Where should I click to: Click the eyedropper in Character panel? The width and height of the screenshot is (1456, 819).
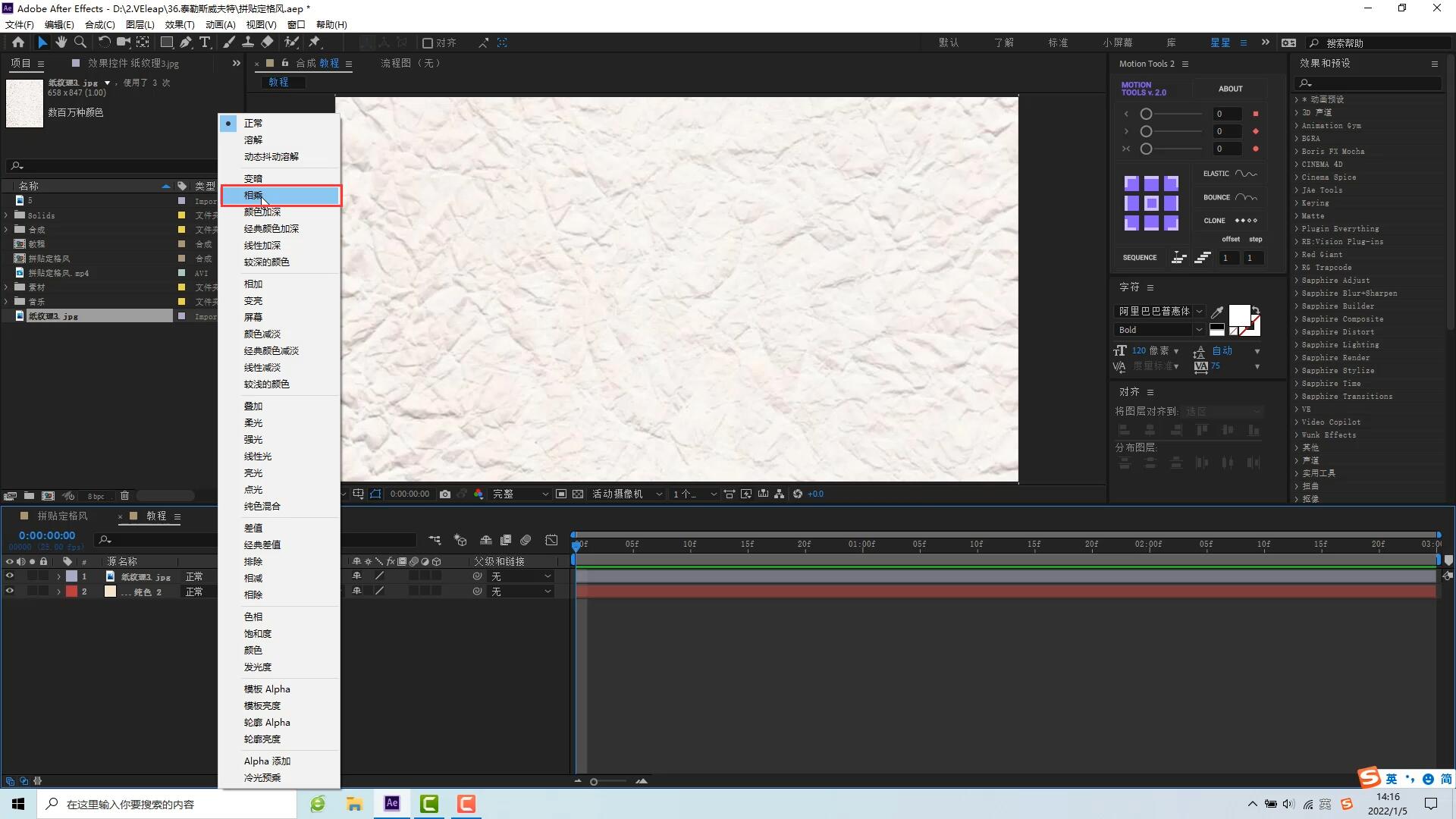click(x=1217, y=312)
